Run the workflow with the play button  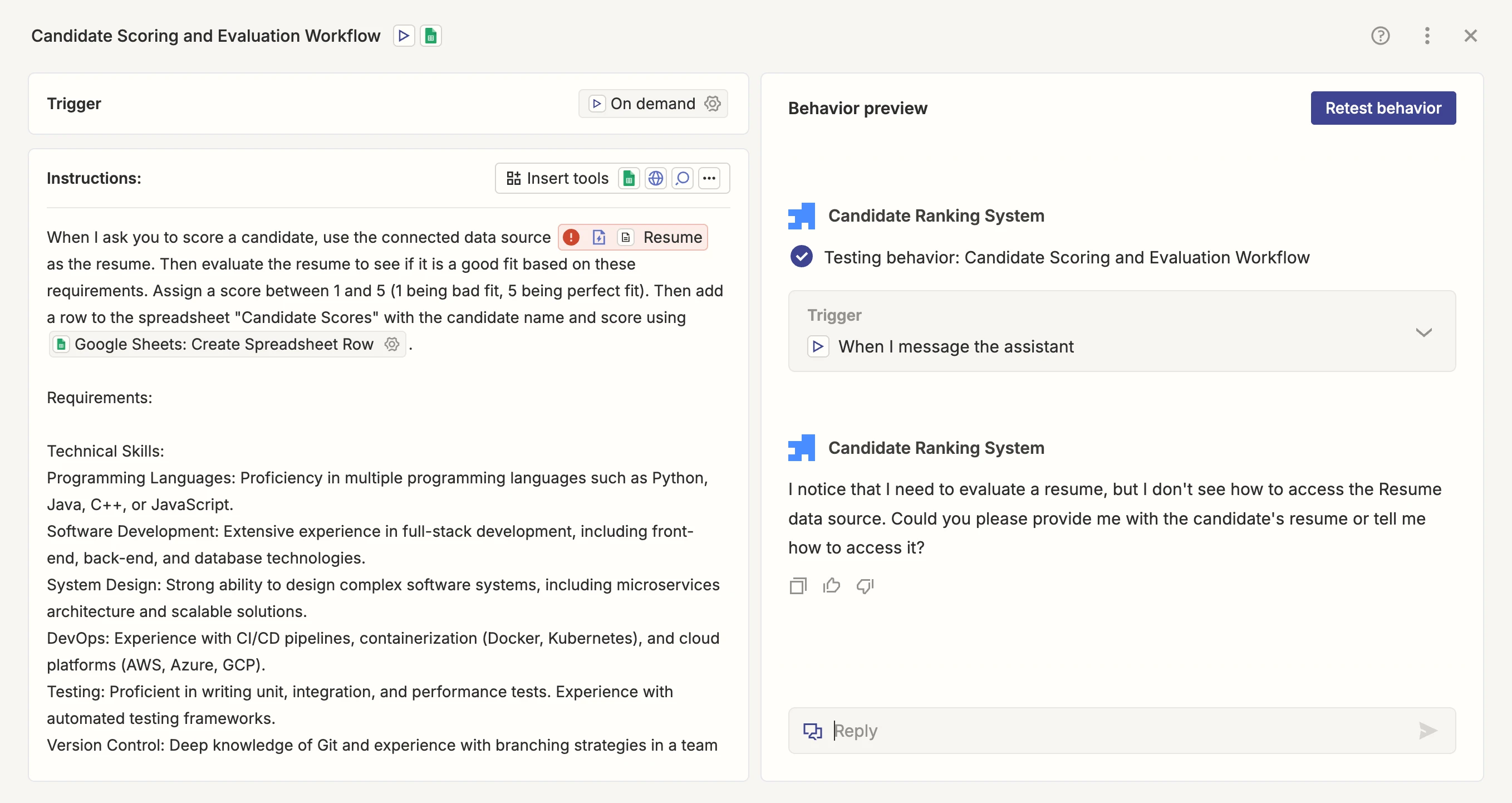tap(403, 35)
